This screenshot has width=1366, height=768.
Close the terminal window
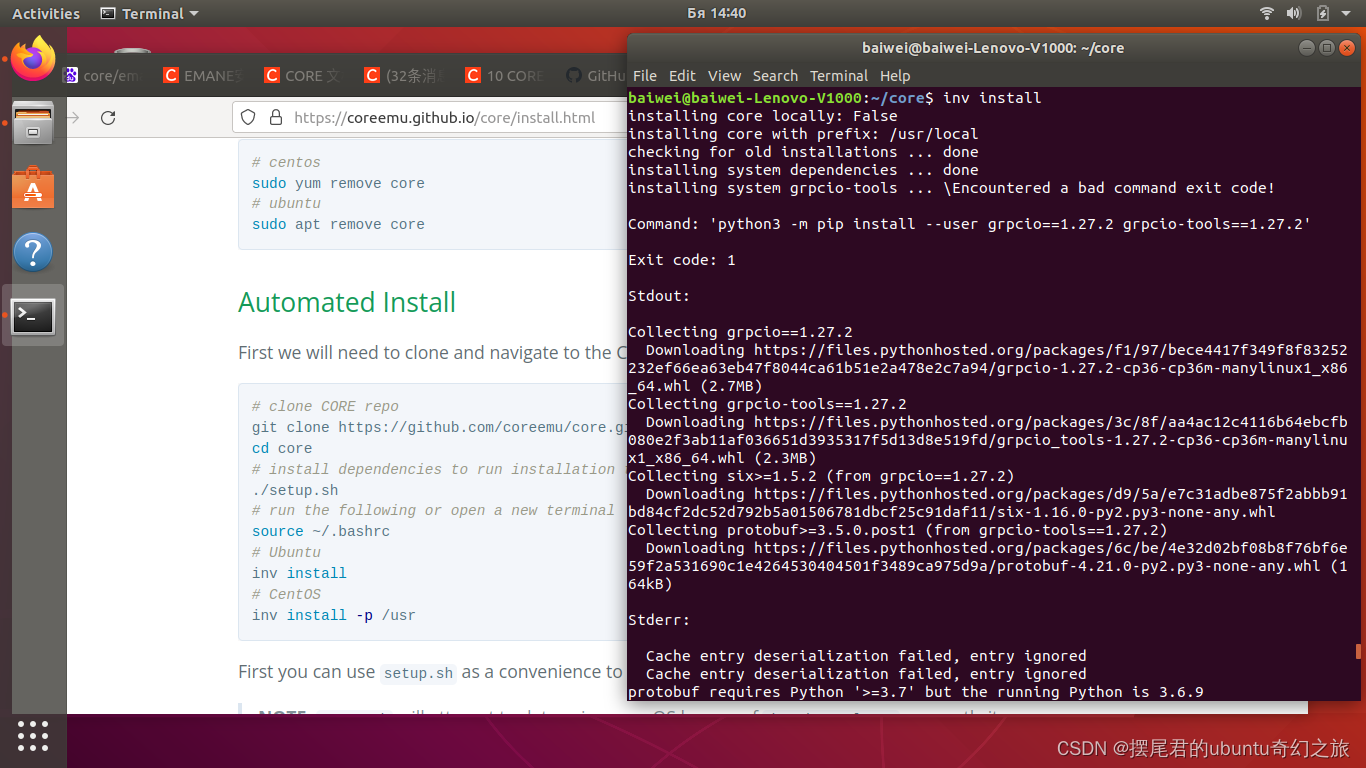(1347, 48)
